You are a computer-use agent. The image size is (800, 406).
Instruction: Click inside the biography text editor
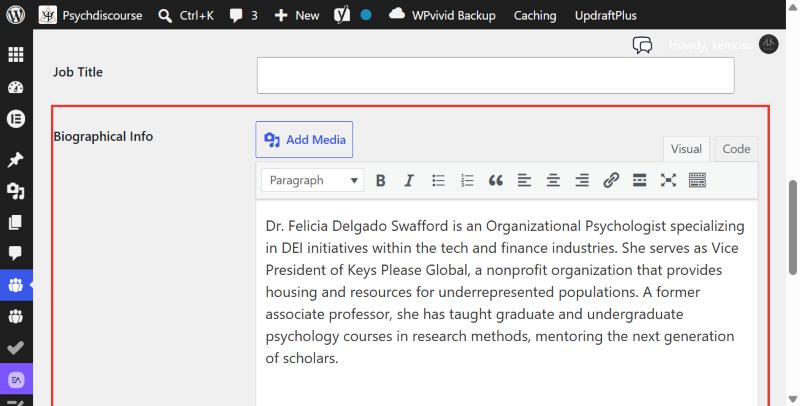coord(507,302)
